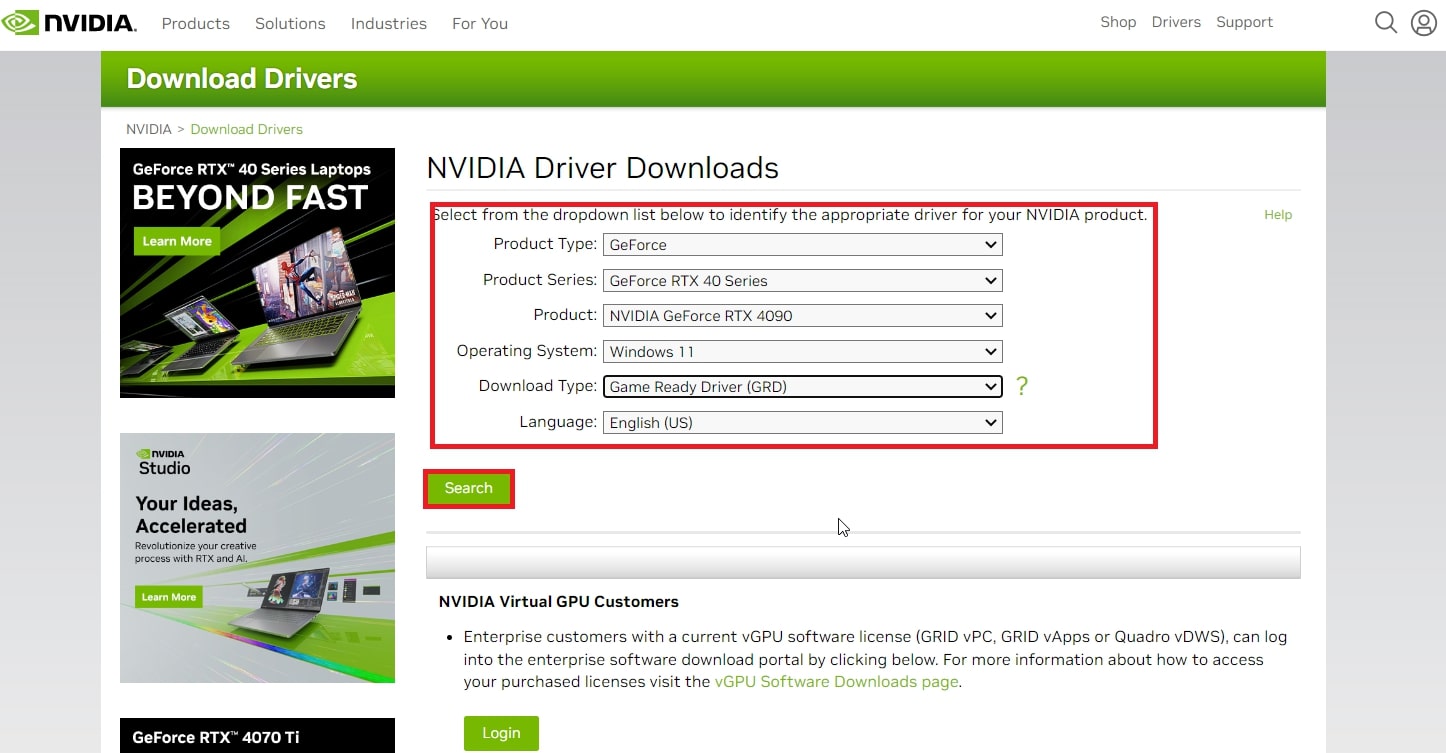Go to the Shop link
1446x753 pixels.
pyautogui.click(x=1118, y=22)
